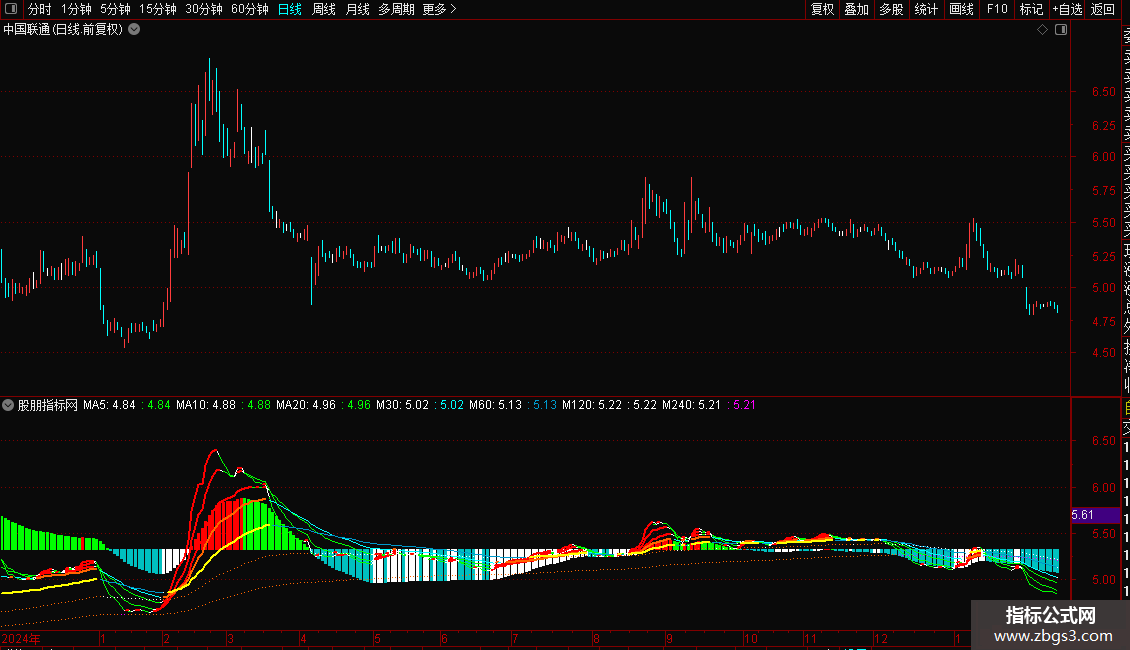Click the 6.50 price label on main chart axis
This screenshot has width=1130, height=650.
[1103, 92]
